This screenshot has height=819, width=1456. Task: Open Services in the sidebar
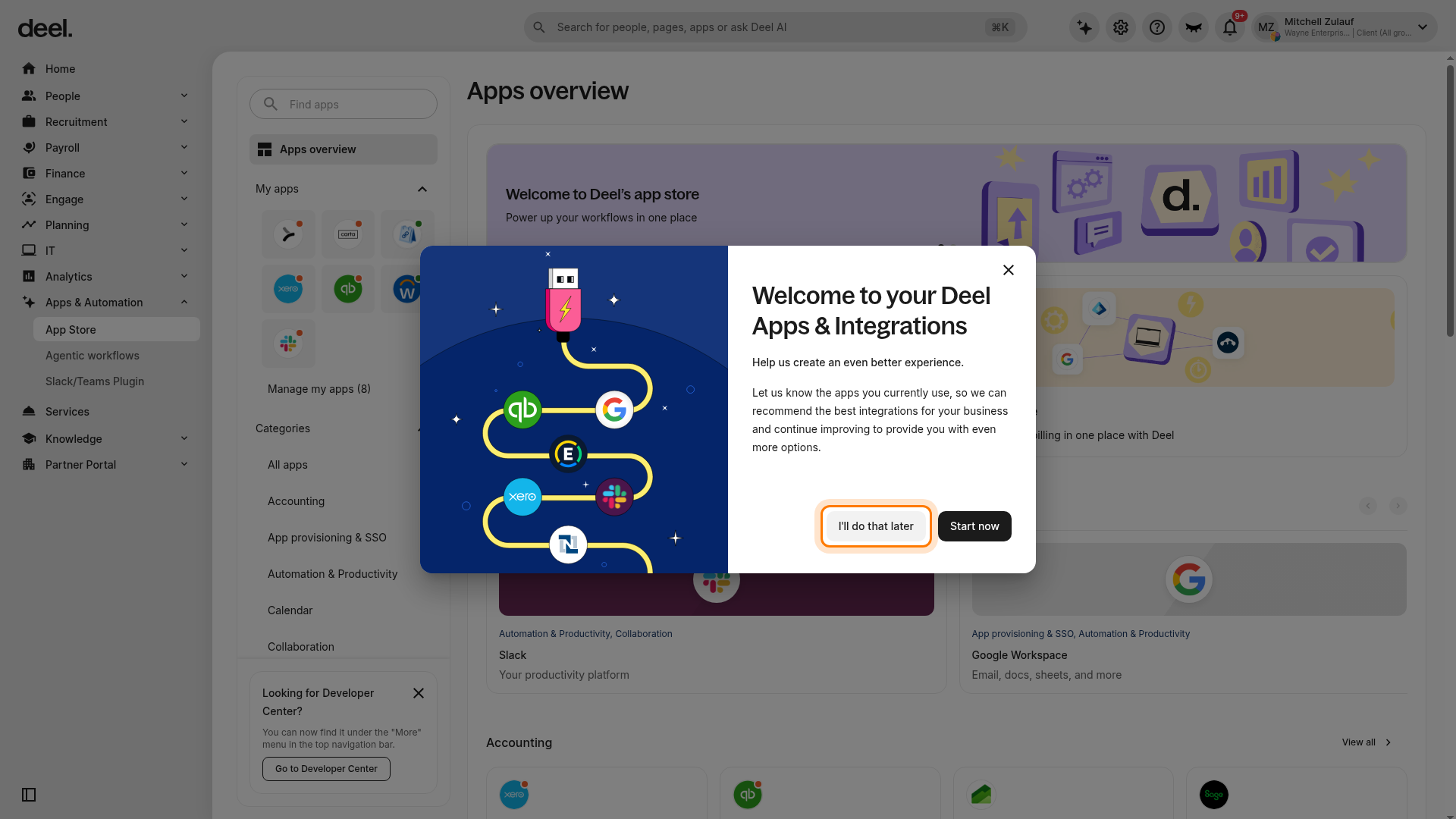click(x=105, y=412)
